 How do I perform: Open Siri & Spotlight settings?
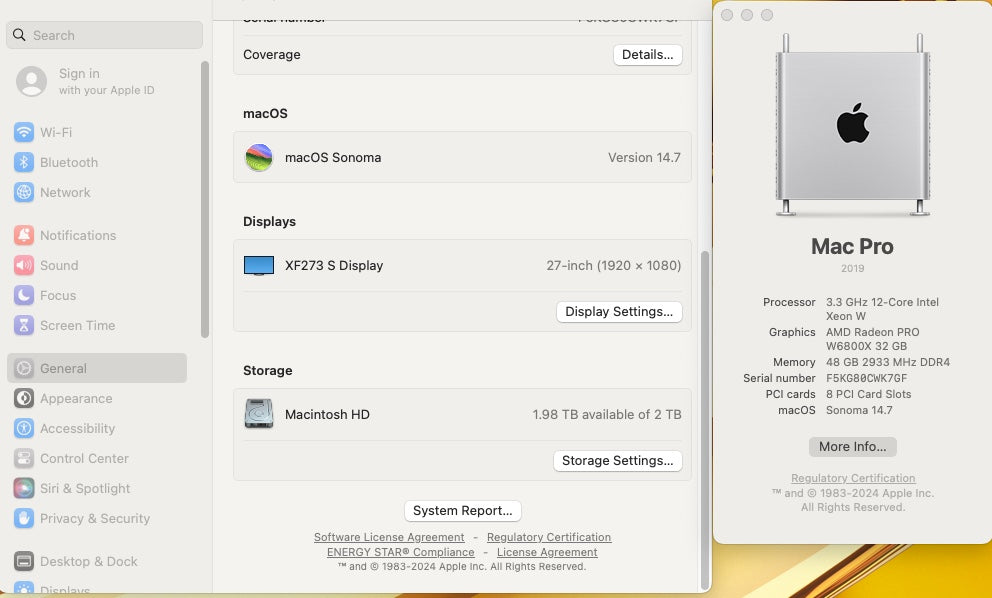(23, 488)
